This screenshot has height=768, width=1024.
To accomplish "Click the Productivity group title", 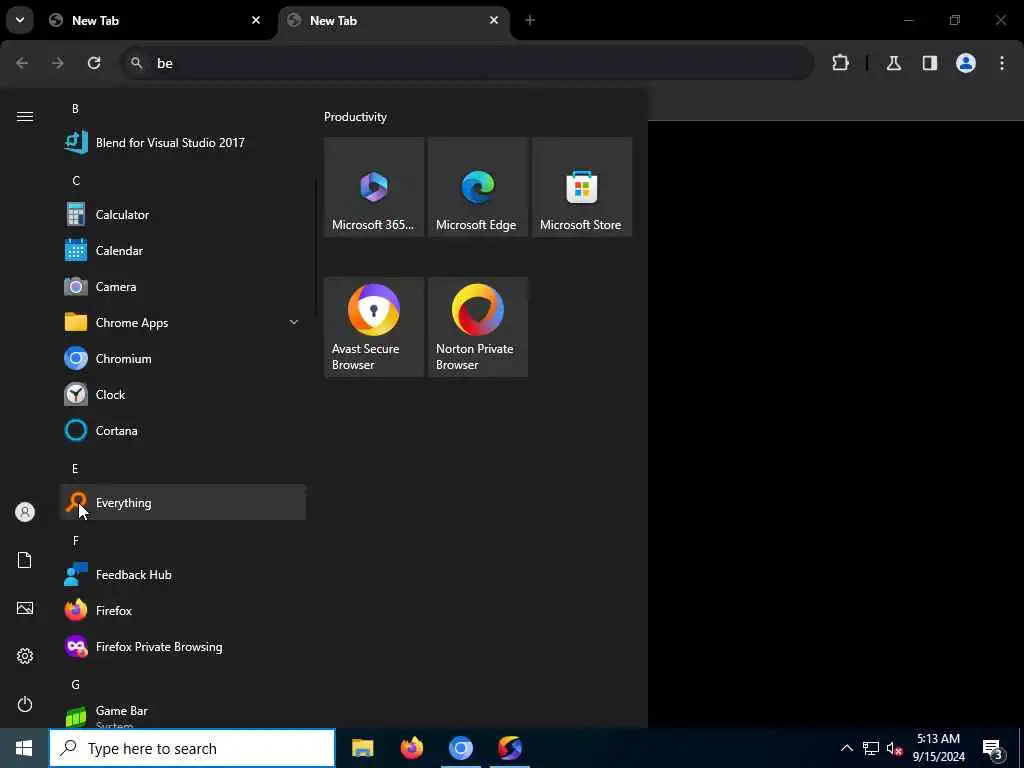I will pos(355,116).
